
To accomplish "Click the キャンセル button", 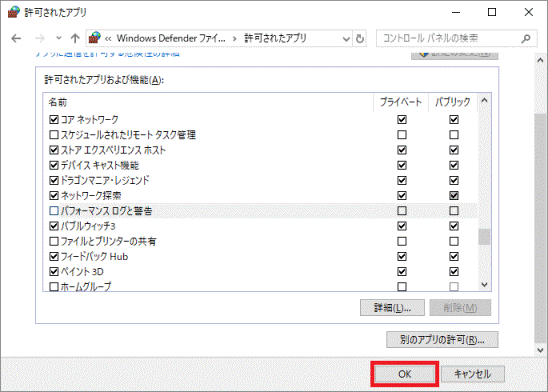I will pos(473,374).
